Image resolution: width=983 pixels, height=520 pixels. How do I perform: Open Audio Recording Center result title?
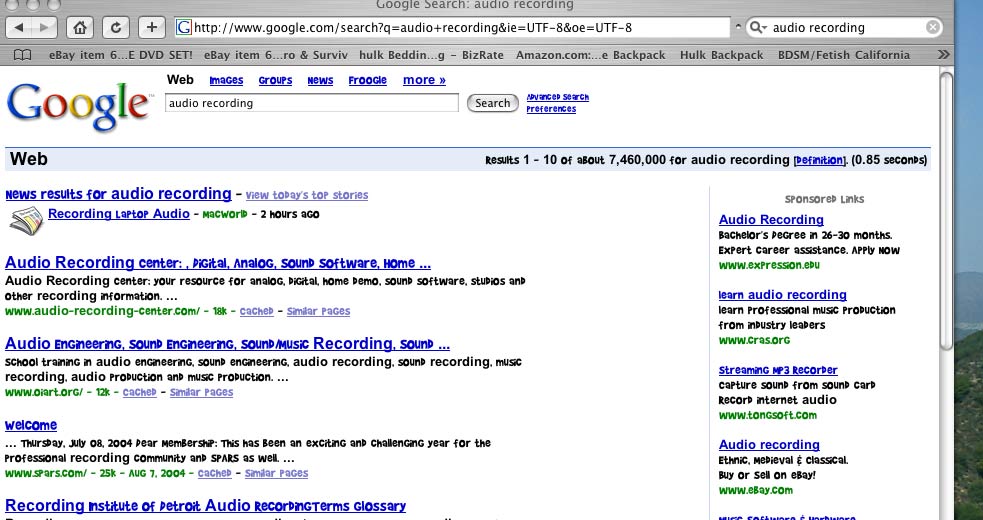(x=218, y=262)
